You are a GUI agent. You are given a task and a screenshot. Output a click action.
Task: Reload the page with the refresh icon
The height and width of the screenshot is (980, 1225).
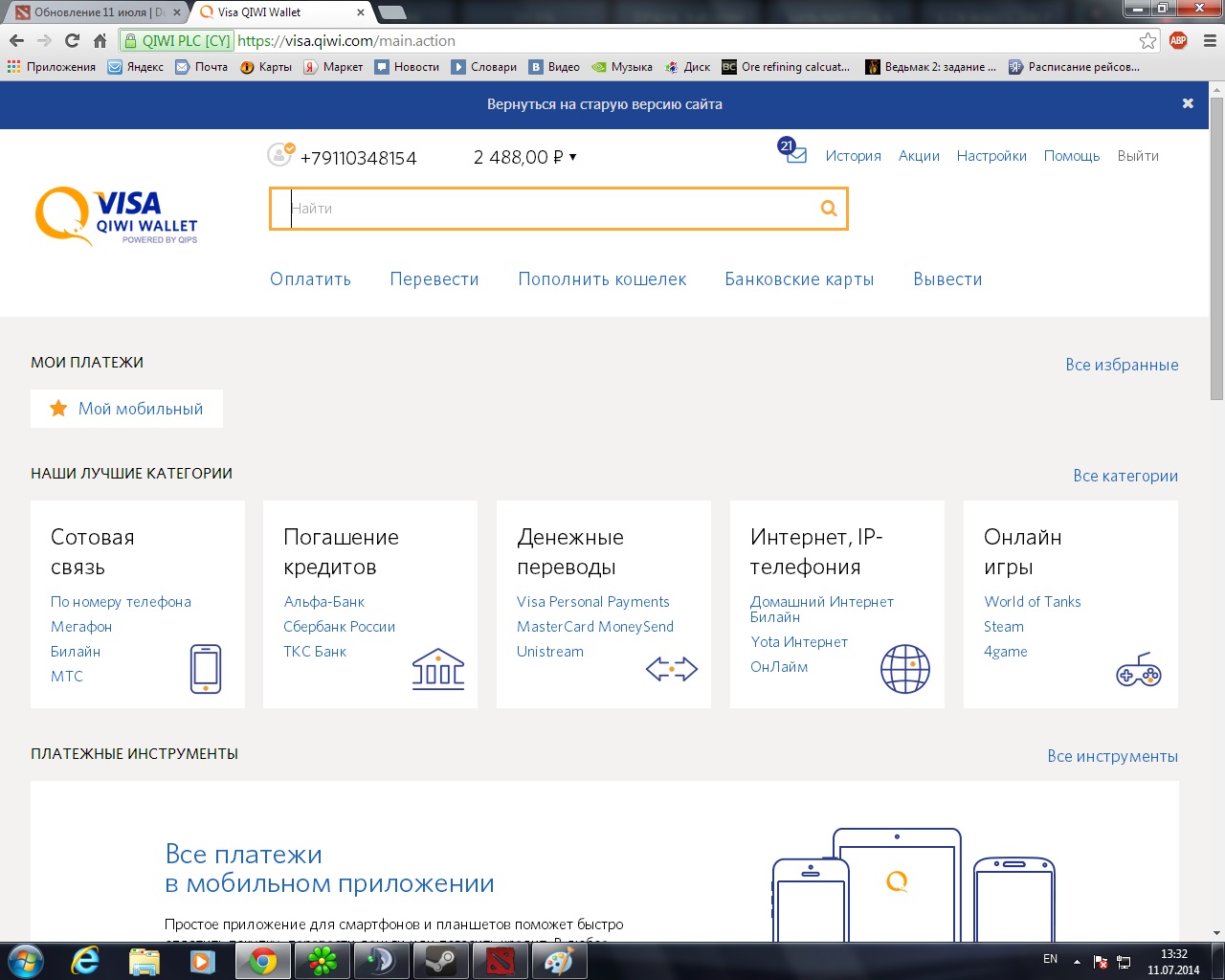click(x=72, y=40)
